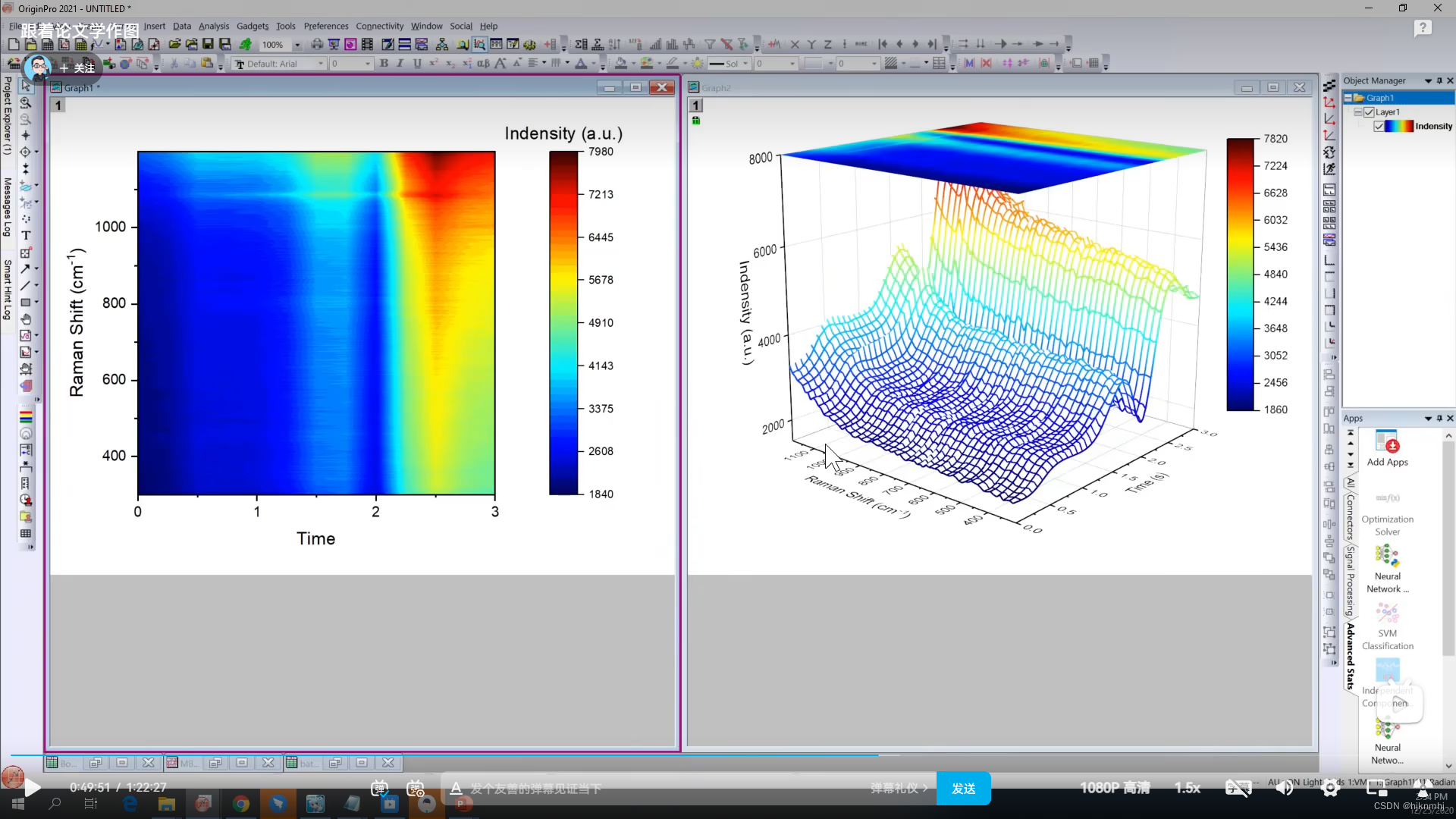Click the Underline formatting icon

(417, 64)
